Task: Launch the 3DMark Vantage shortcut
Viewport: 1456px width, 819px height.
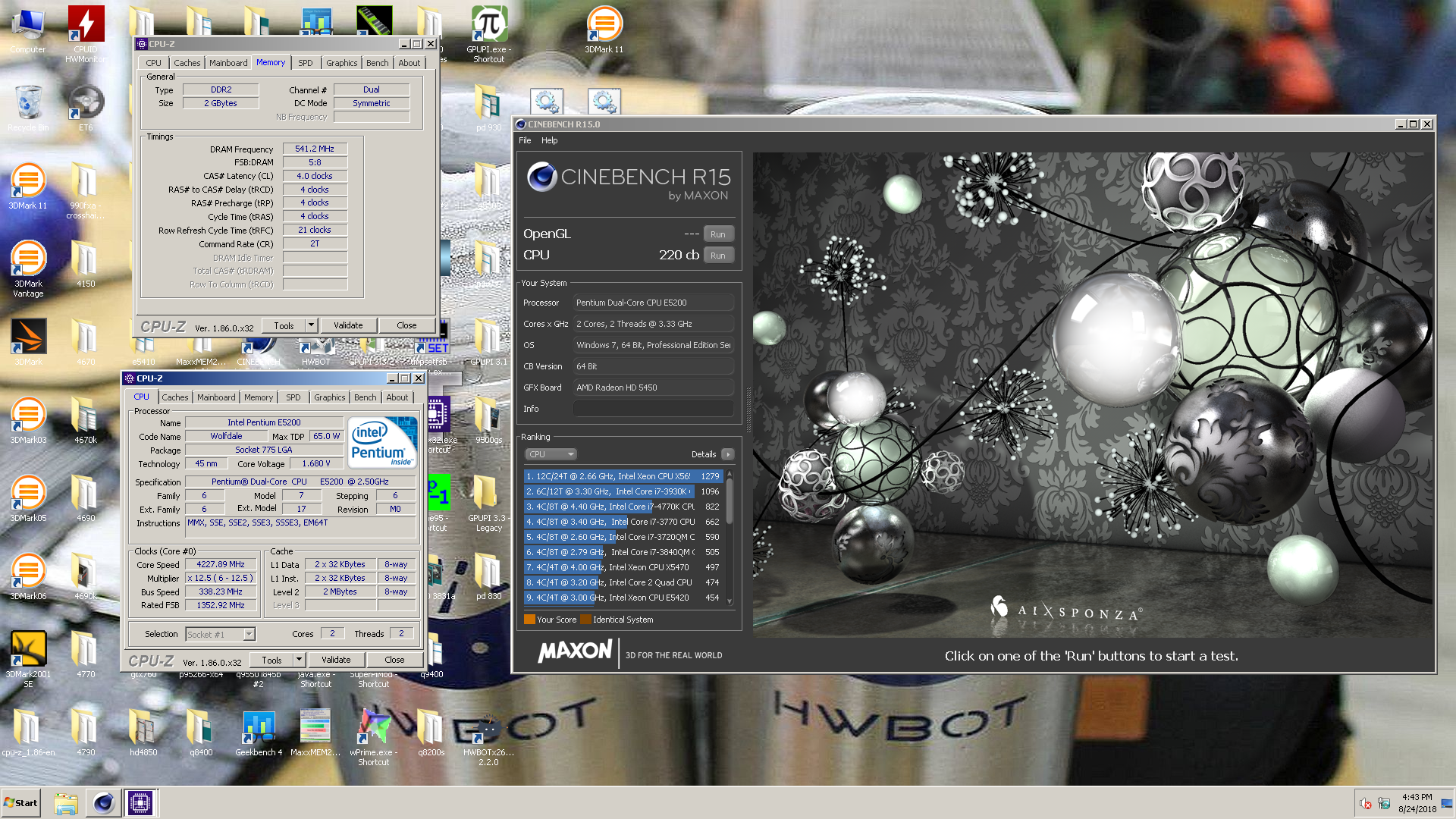Action: [x=28, y=269]
